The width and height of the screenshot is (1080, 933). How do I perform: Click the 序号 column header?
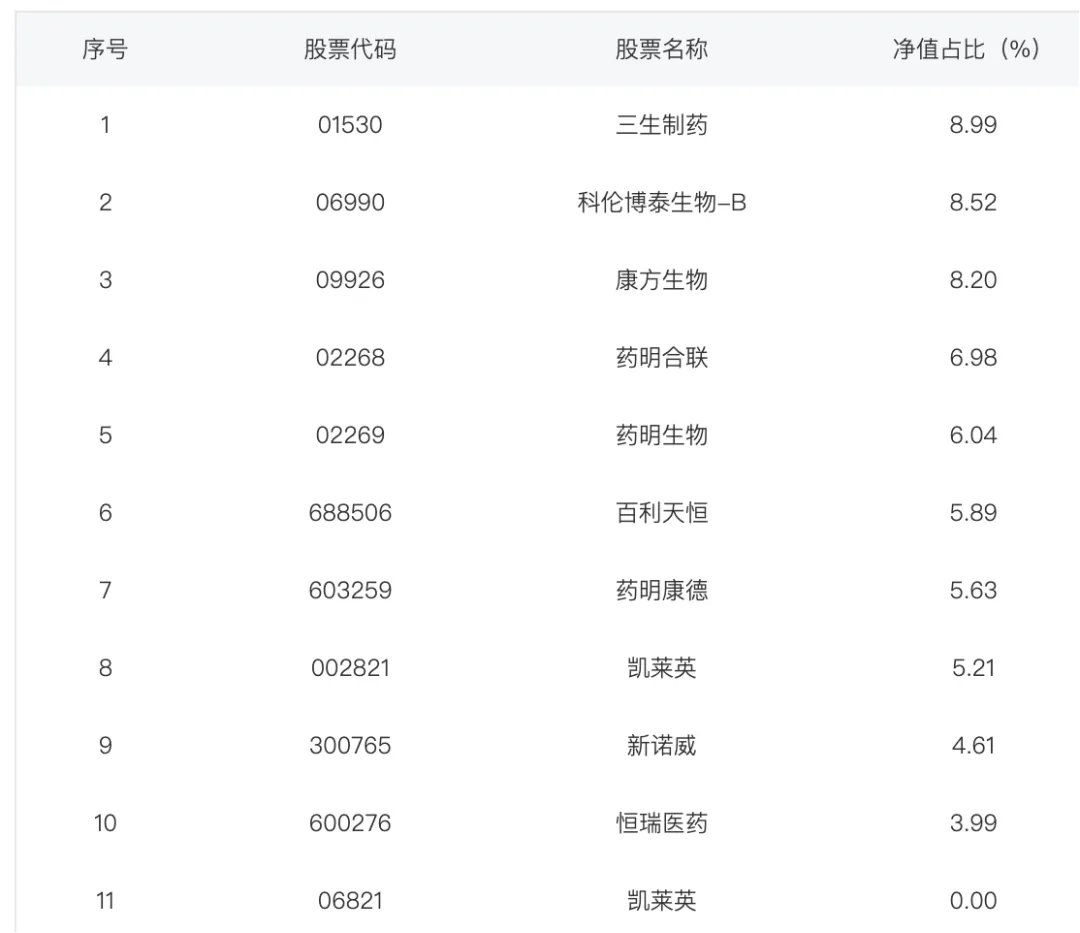pos(105,49)
